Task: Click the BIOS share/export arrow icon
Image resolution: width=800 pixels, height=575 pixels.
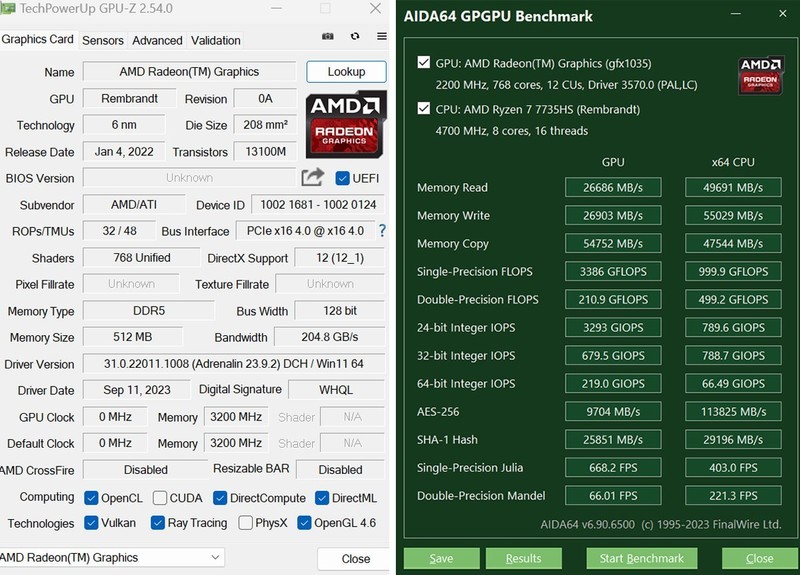Action: (313, 177)
